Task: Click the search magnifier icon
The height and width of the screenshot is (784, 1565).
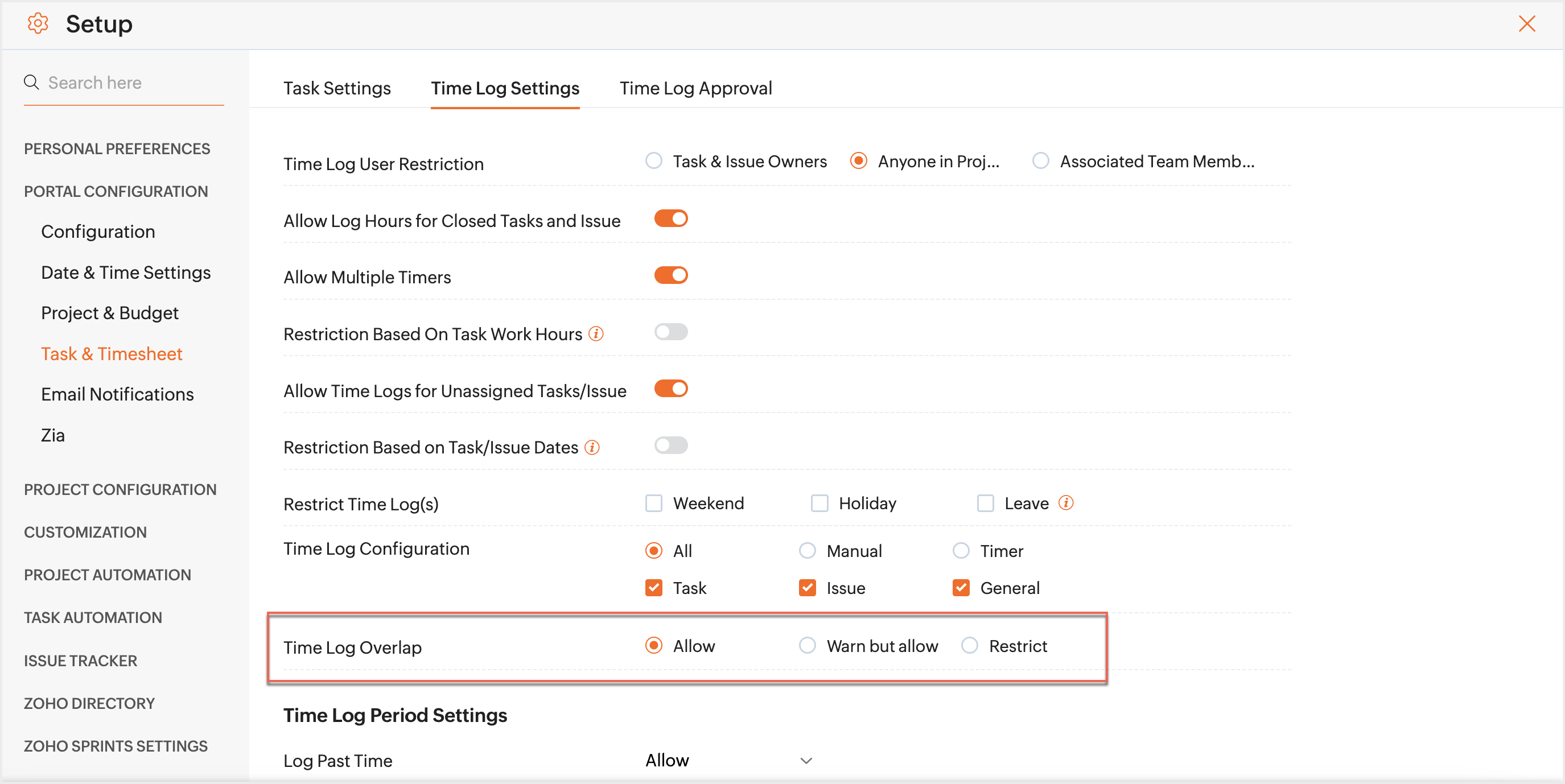Action: [x=31, y=82]
